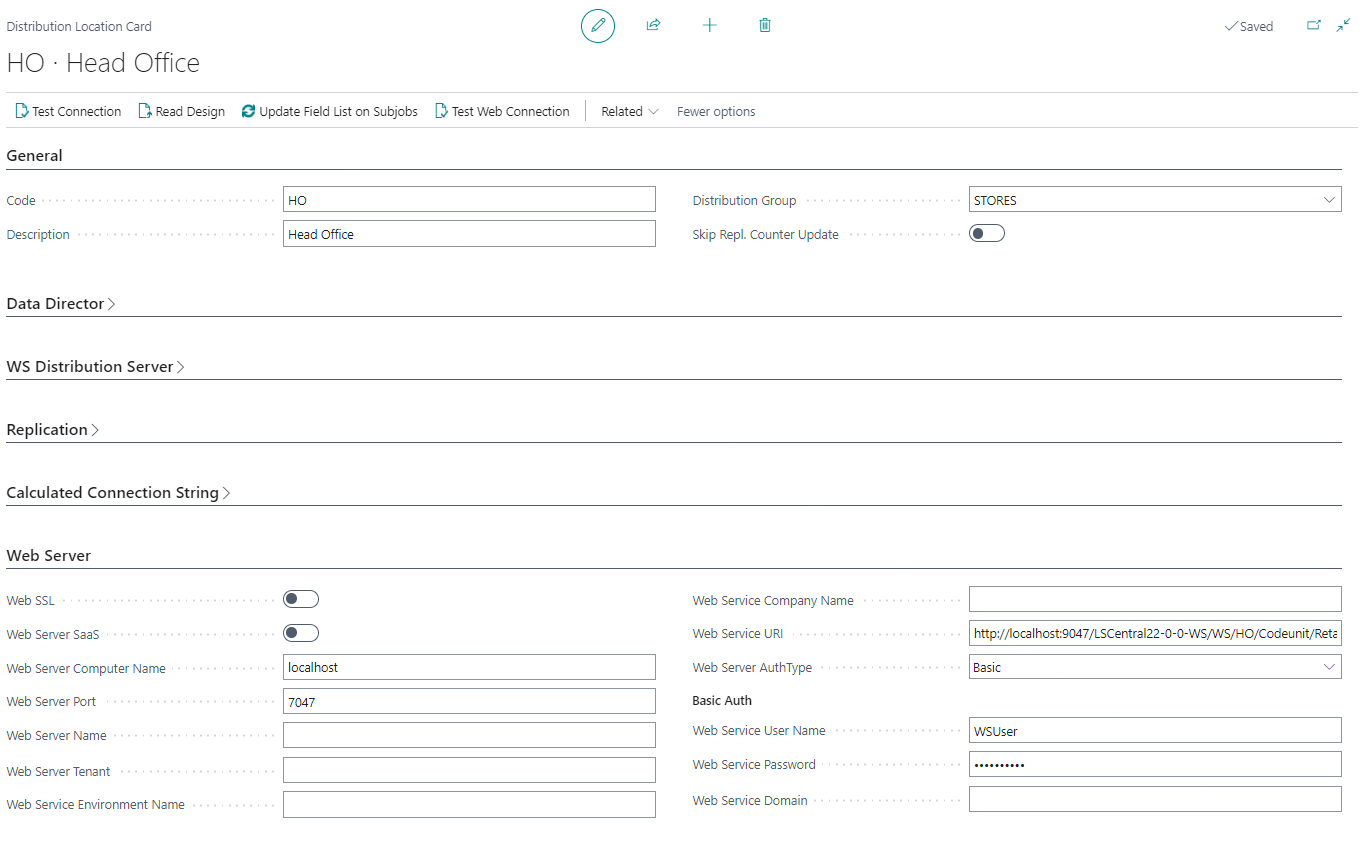Click Update Field List on Subjobs
Viewport: 1366px width, 843px height.
tap(329, 111)
